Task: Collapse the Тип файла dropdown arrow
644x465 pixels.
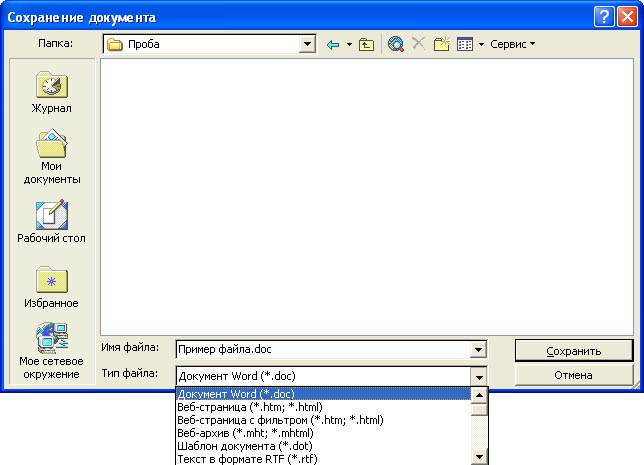Action: [x=479, y=376]
